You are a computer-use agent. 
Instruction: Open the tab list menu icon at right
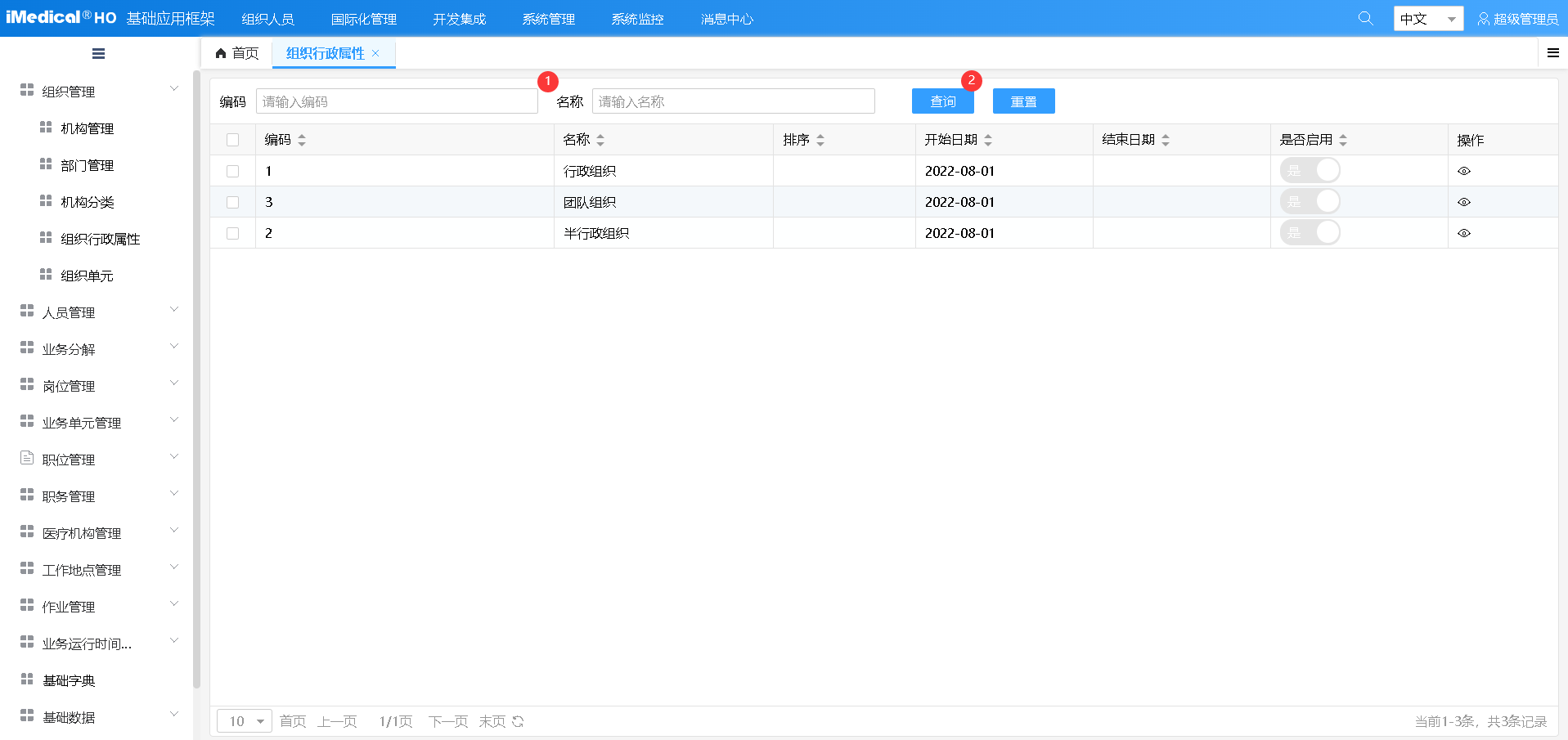pos(1552,53)
